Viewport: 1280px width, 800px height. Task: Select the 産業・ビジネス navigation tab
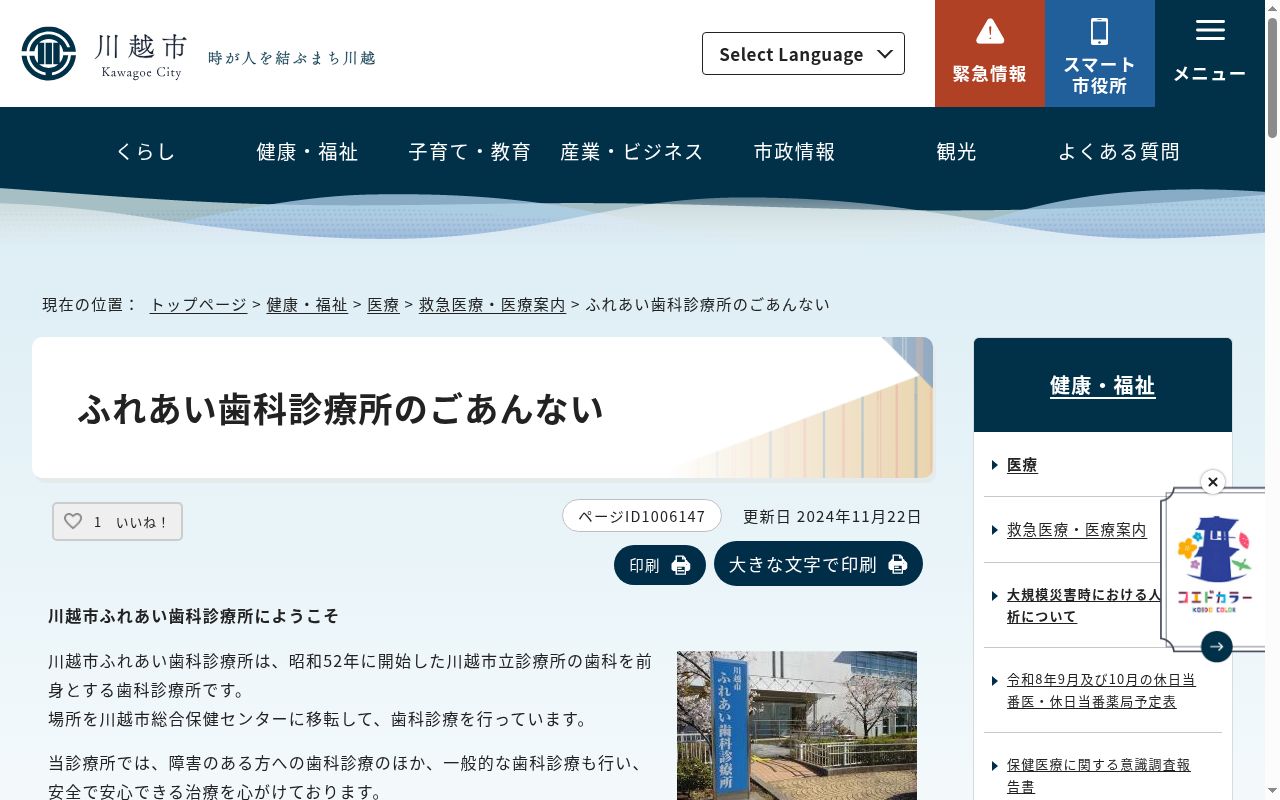click(632, 152)
